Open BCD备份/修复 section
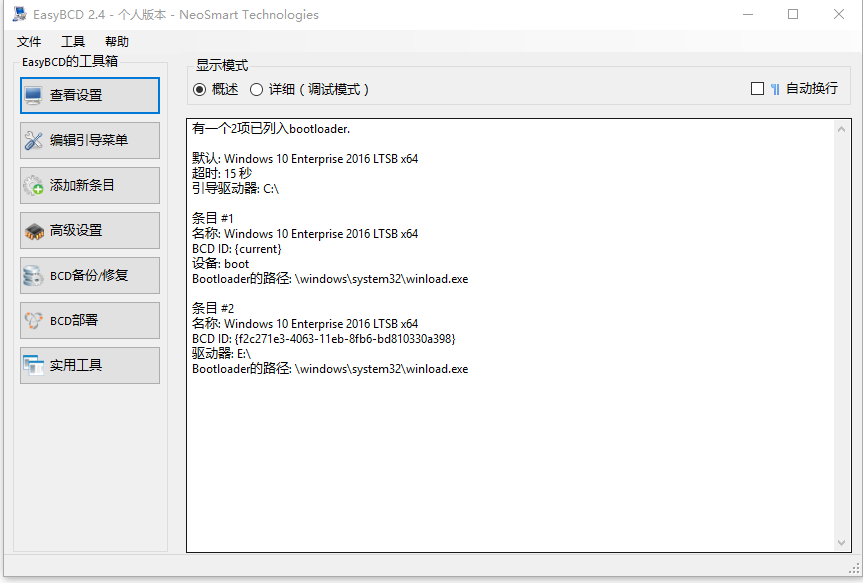Viewport: 863px width, 583px height. [90, 276]
